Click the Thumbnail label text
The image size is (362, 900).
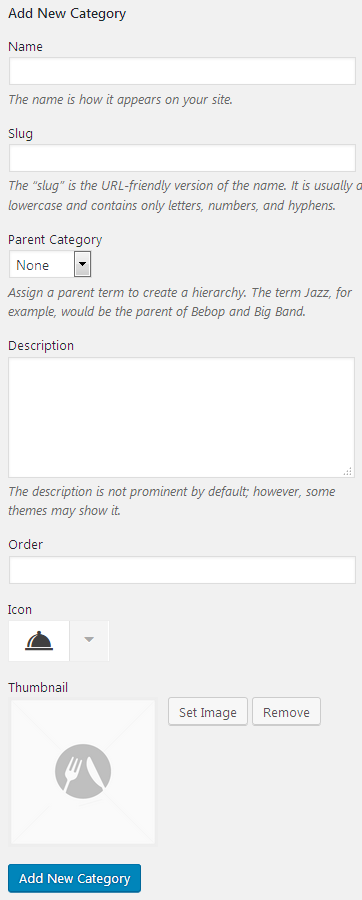[x=38, y=687]
